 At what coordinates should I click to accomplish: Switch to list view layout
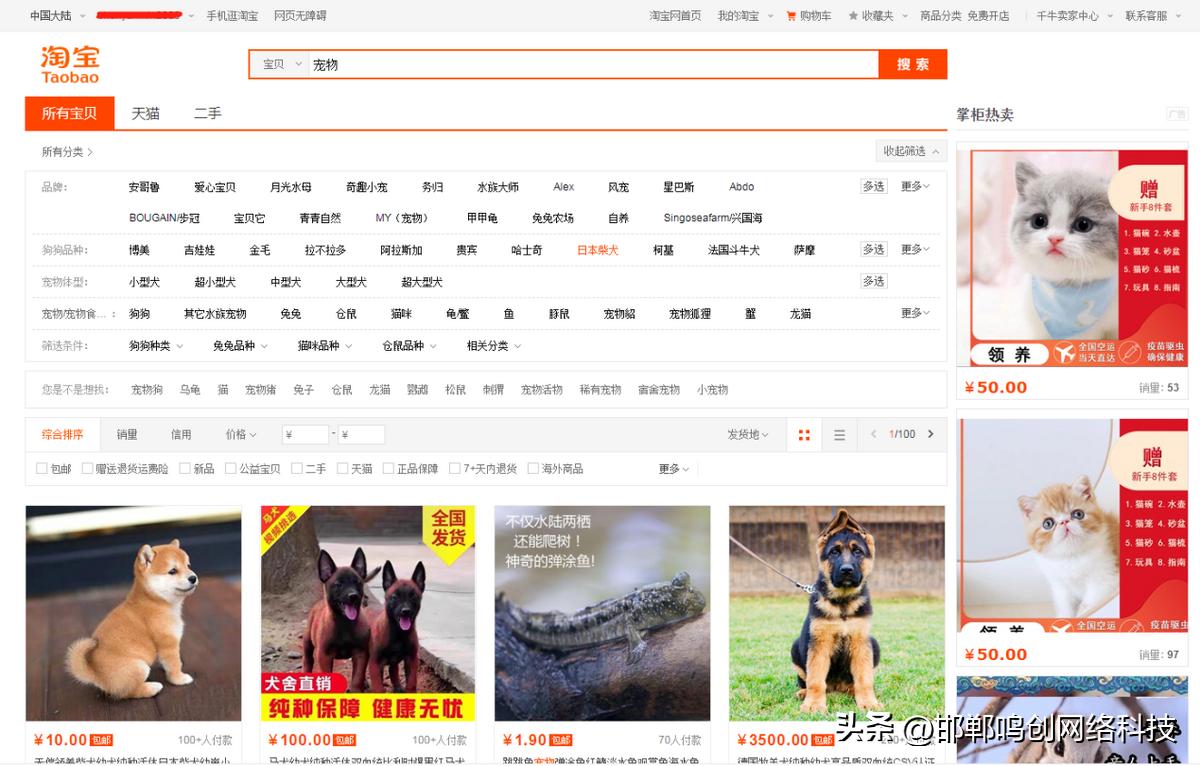coord(839,435)
